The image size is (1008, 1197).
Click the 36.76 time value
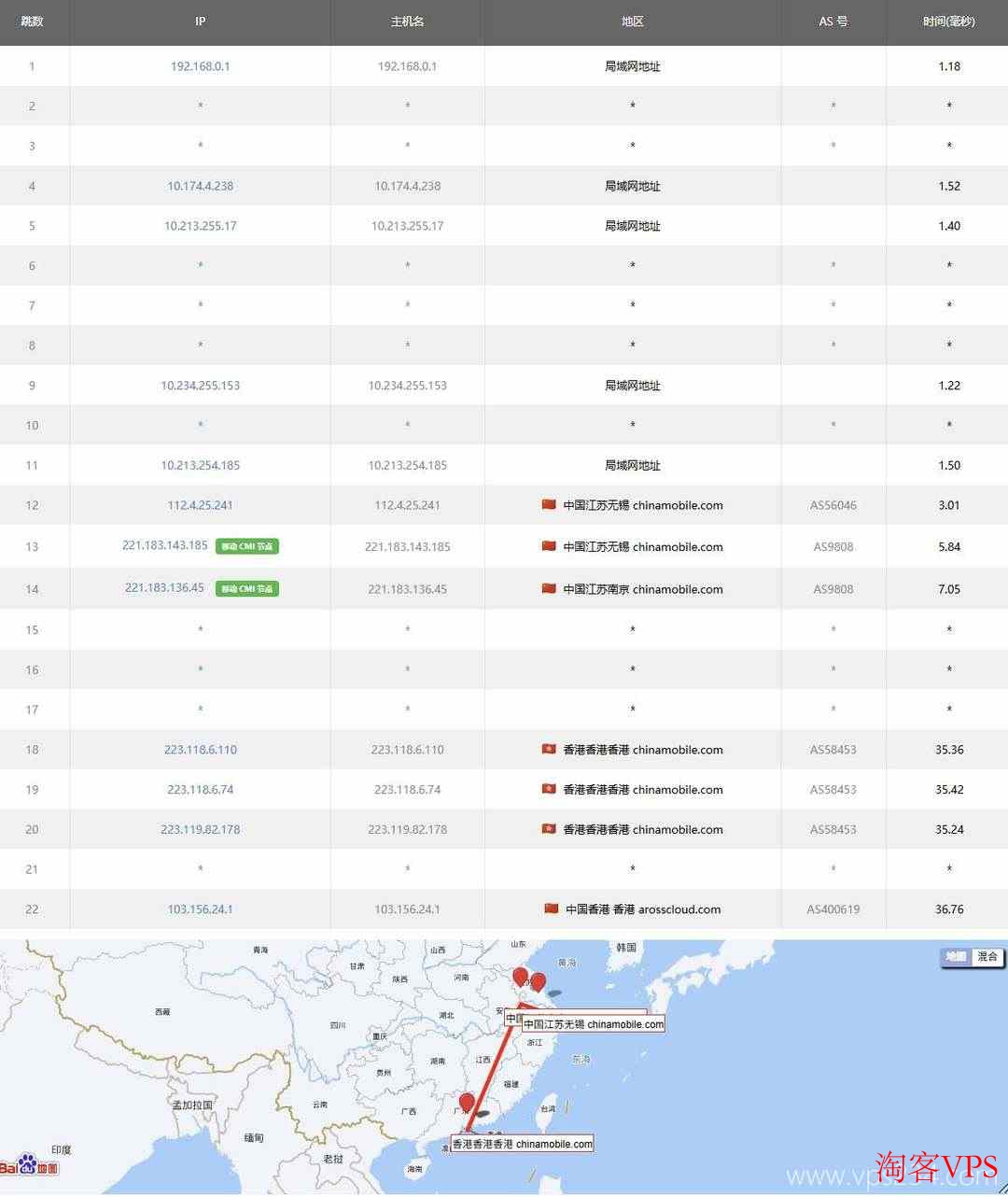point(949,909)
